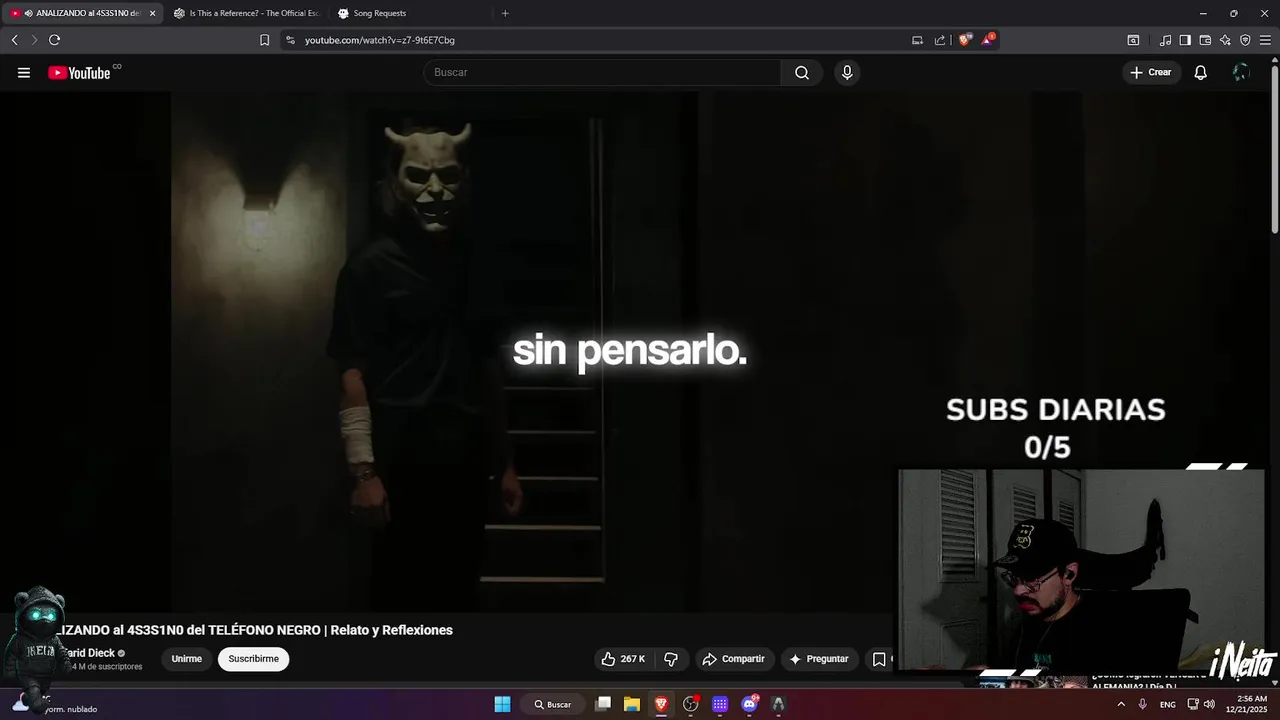Viewport: 1280px width, 720px height.
Task: View site information icon beside URL
Action: (x=290, y=40)
